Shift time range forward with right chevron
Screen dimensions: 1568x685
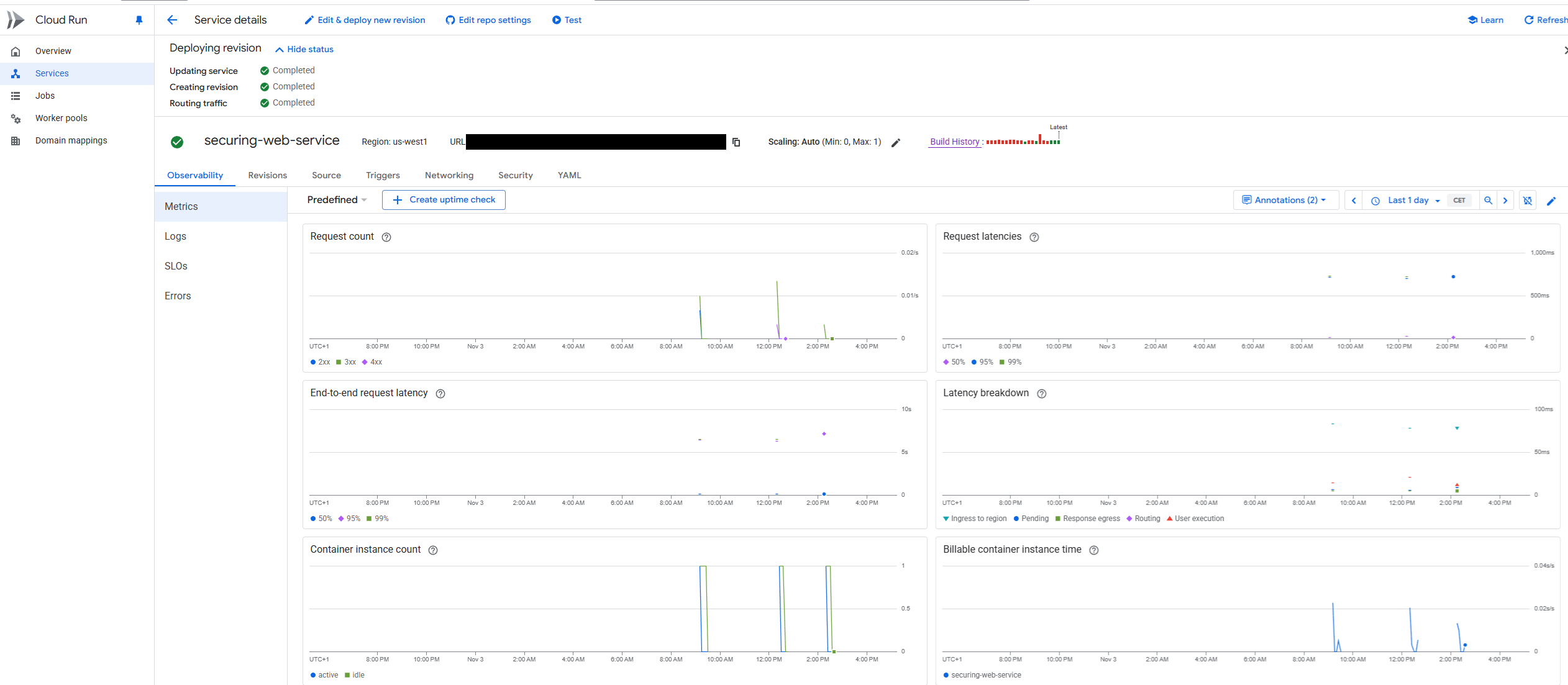click(x=1505, y=200)
